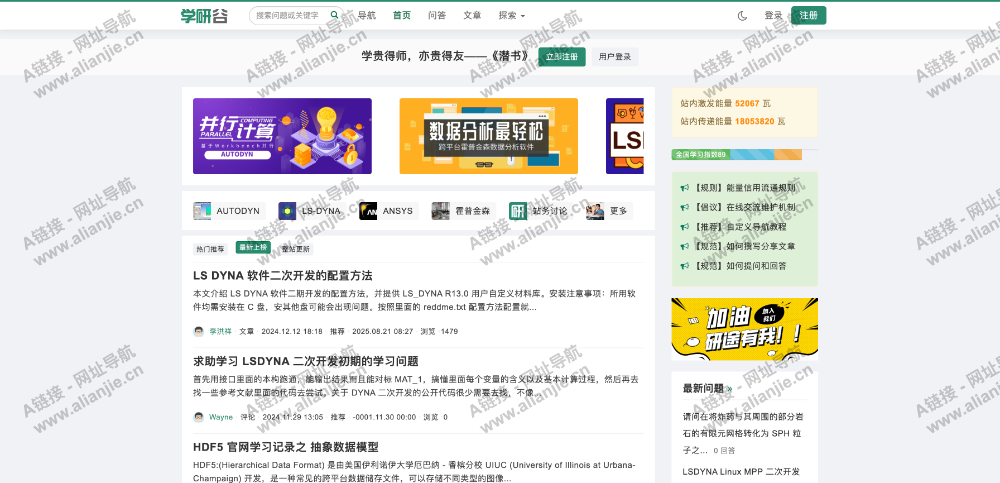Screen dimensions: 1000x483
Task: Click the 全国学习指数 progress bar
Action: (x=744, y=155)
